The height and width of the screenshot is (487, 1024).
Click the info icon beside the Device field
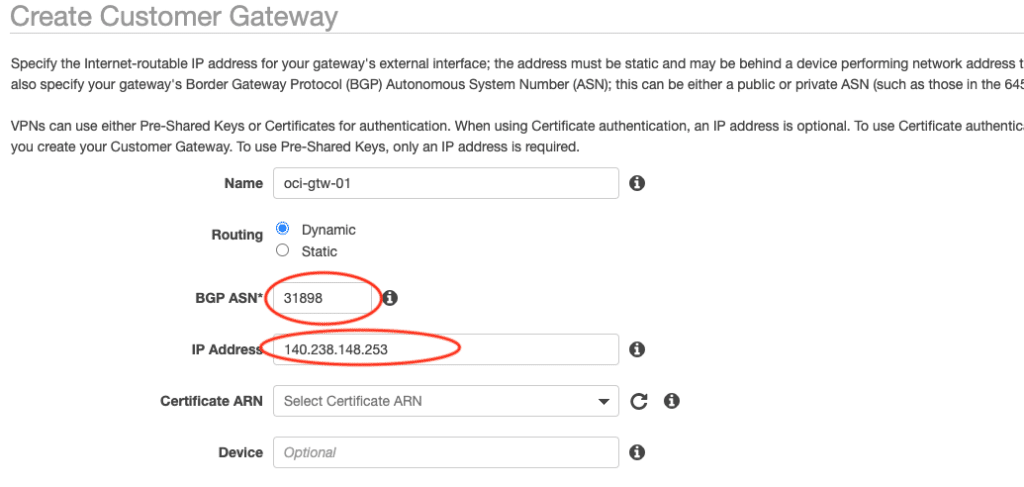point(636,452)
